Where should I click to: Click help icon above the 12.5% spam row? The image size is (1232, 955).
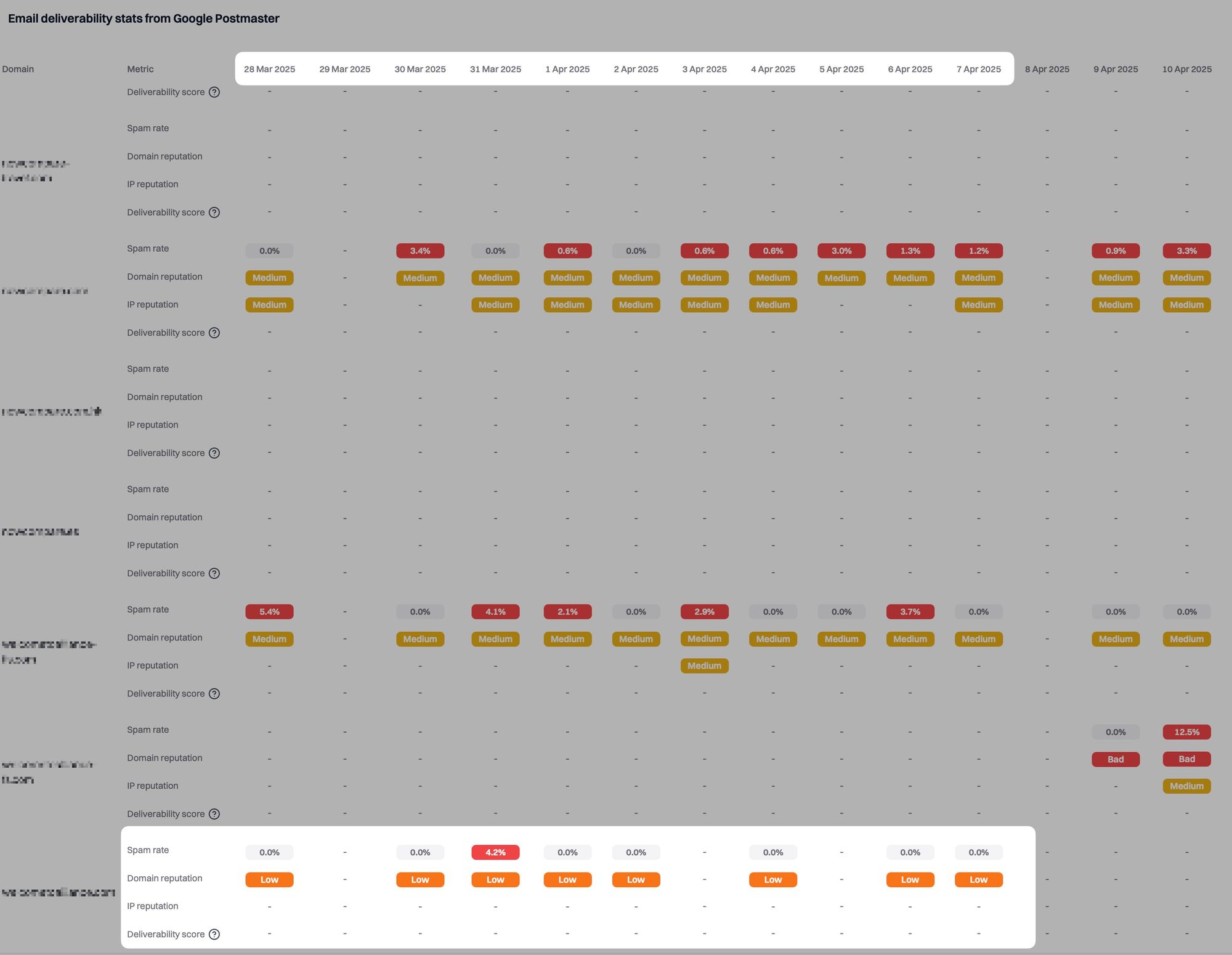point(214,694)
